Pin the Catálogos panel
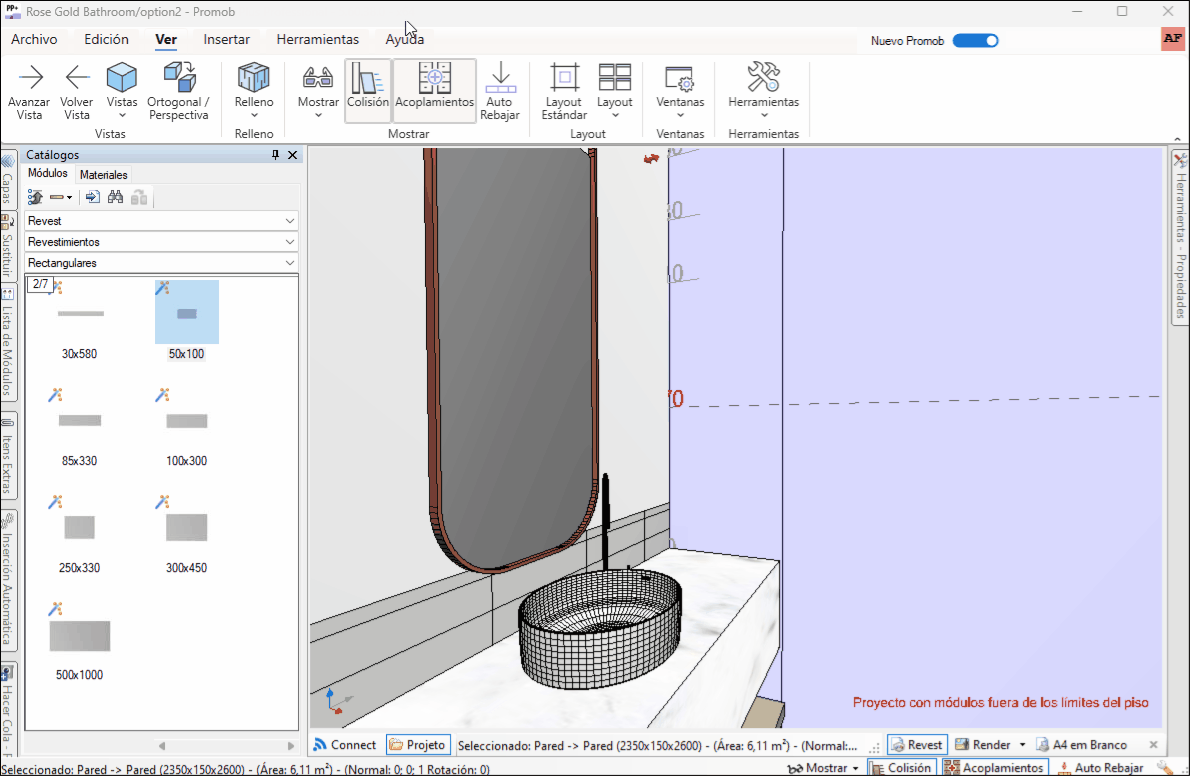1190x776 pixels. coord(275,155)
